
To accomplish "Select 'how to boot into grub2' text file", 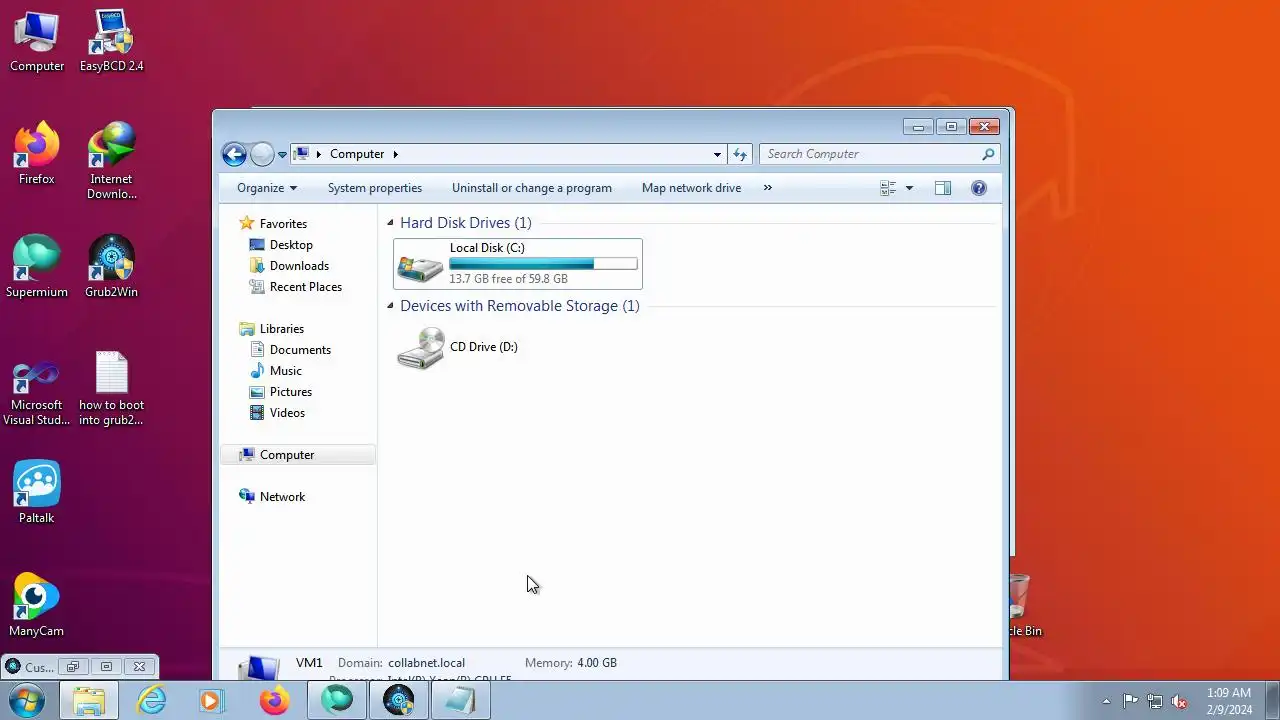I will (x=111, y=389).
